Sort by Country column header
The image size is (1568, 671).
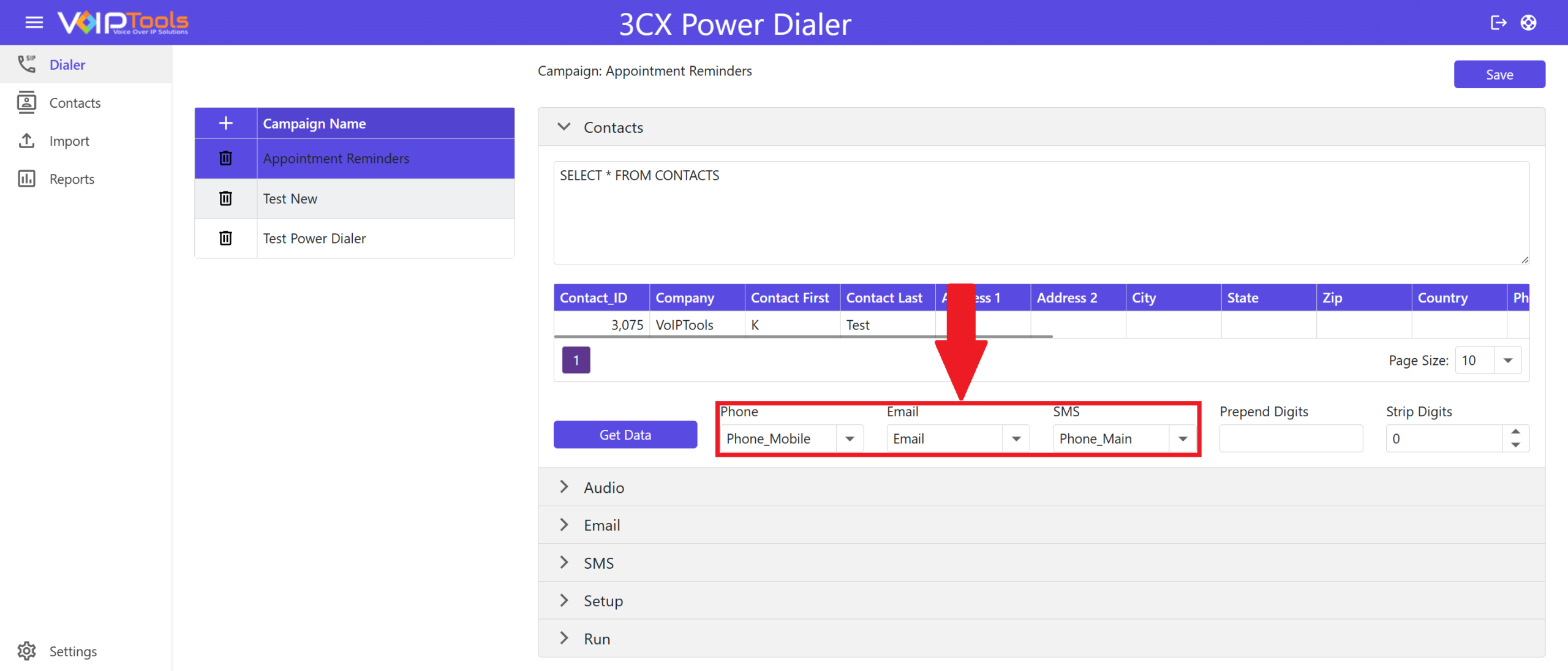[1460, 298]
